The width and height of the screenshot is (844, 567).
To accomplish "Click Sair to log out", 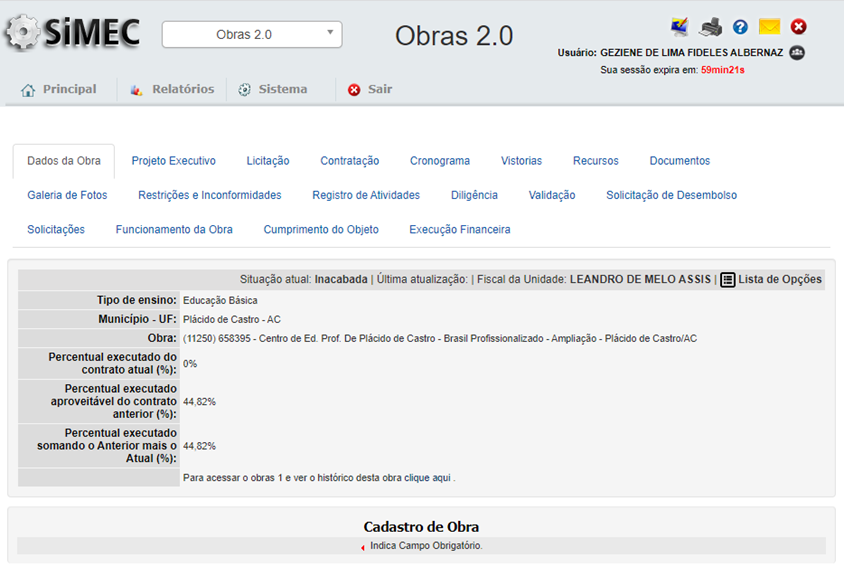I will [x=370, y=90].
